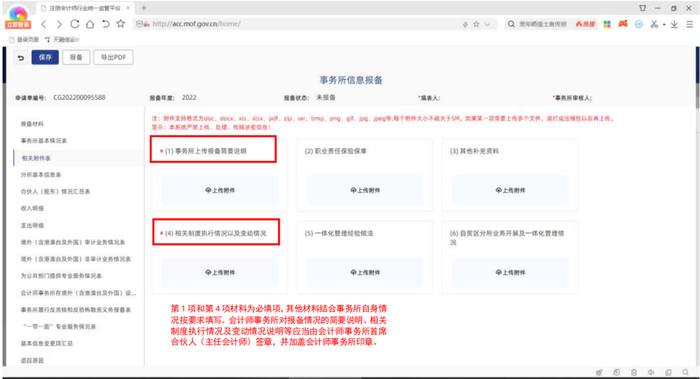The image size is (700, 379).
Task: Open a new tab with plus
Action: tap(144, 8)
